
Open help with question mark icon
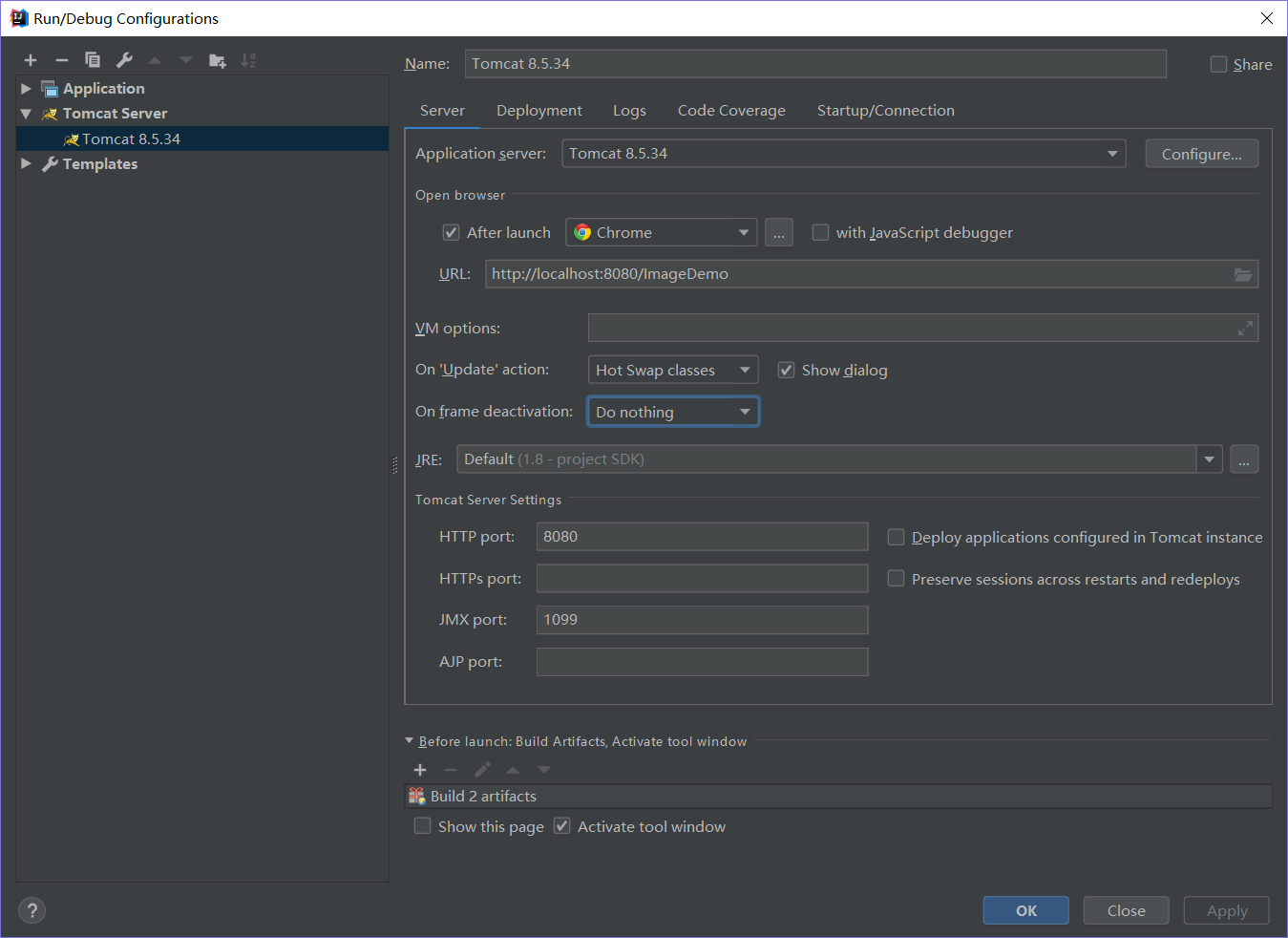point(32,910)
